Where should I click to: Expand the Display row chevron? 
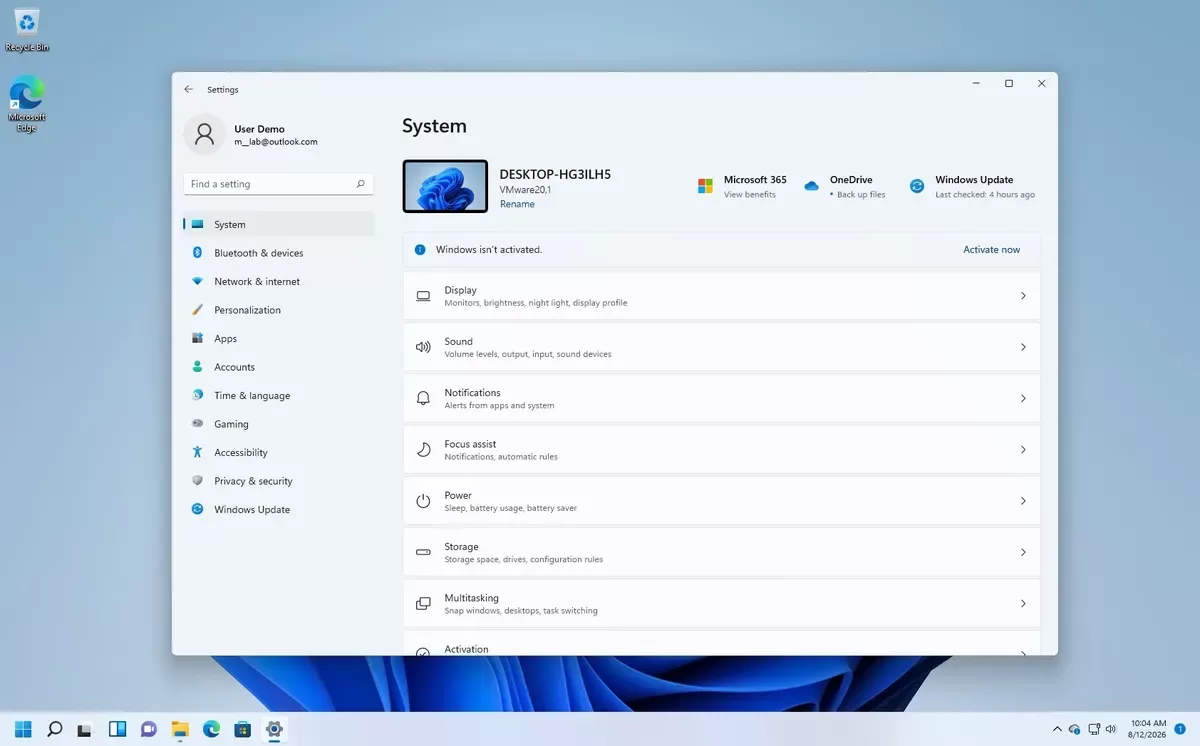click(1023, 296)
